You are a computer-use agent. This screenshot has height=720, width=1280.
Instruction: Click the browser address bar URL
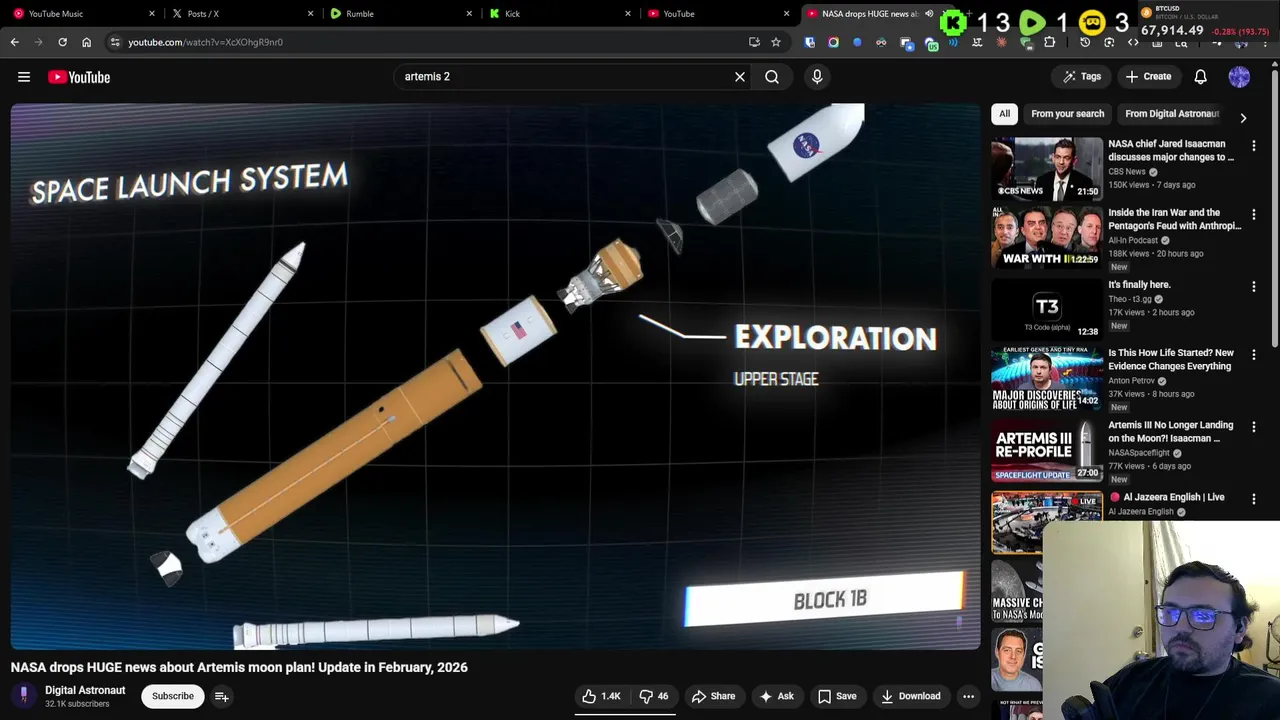pos(205,42)
